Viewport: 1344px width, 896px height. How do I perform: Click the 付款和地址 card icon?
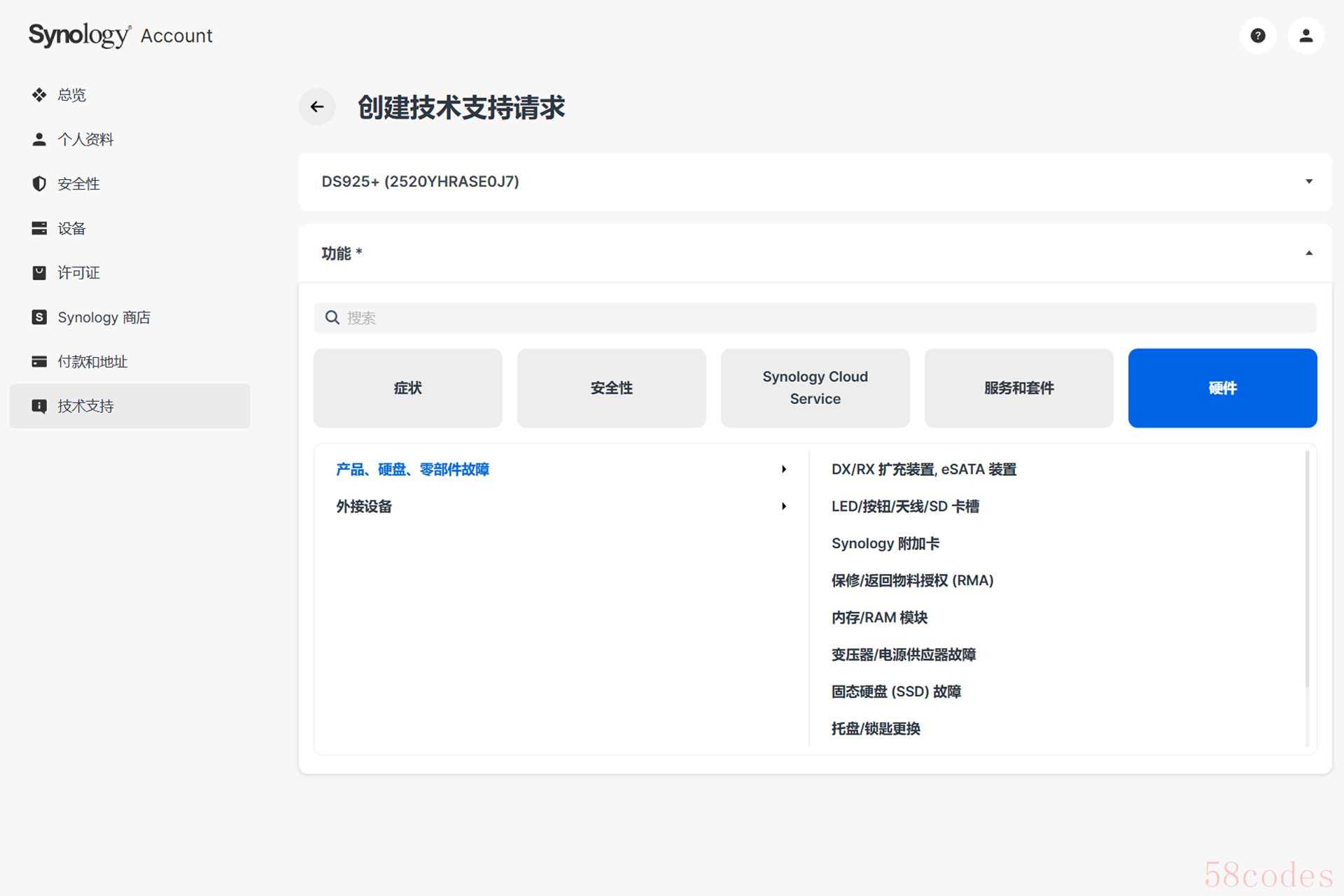(x=39, y=361)
